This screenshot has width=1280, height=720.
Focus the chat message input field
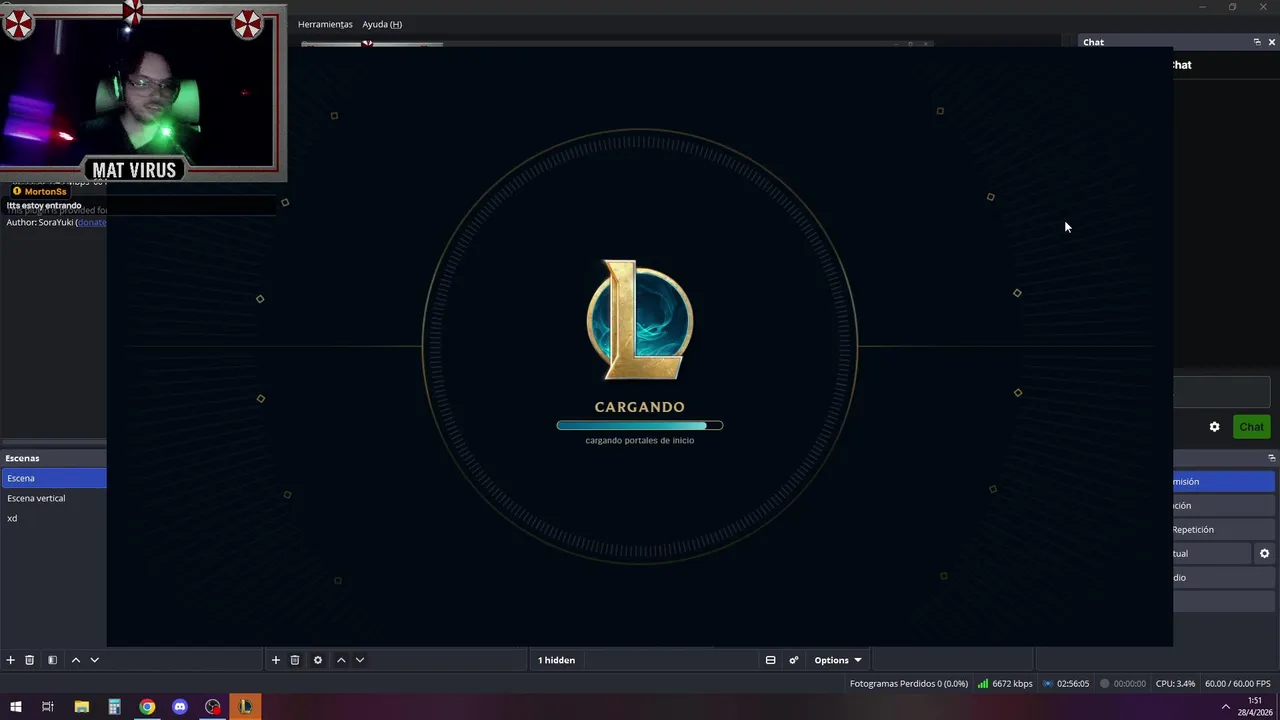(x=1222, y=392)
